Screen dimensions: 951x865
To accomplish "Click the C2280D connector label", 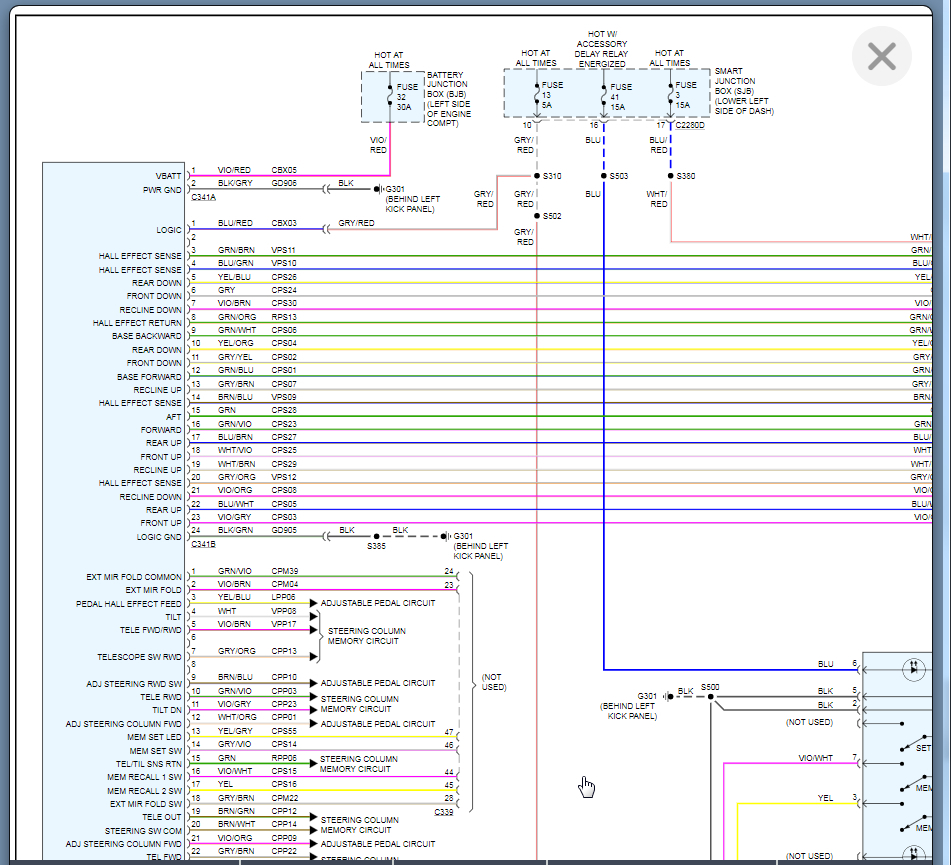I will [x=689, y=125].
